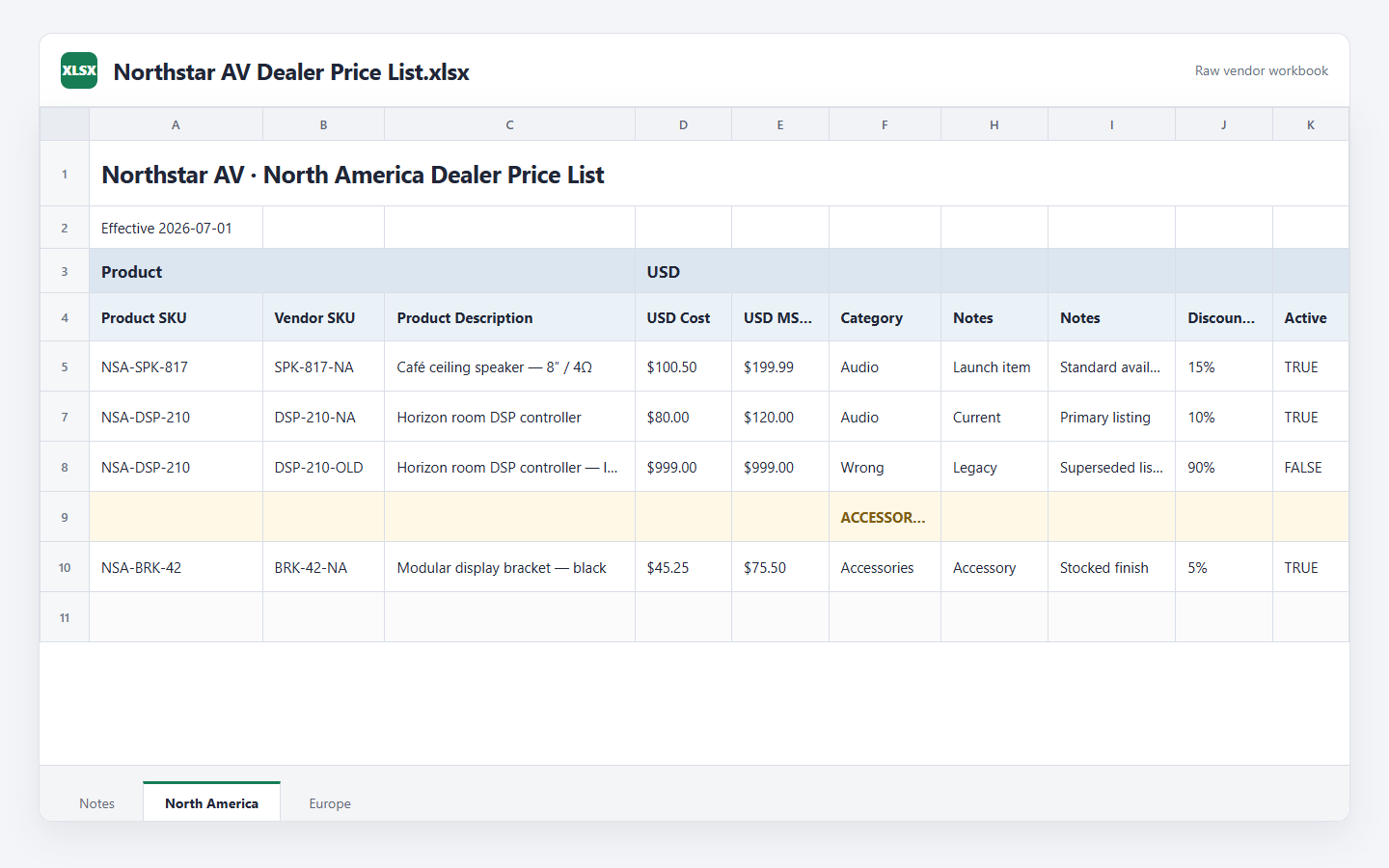Click the '15%' discount cell
Screen dimensions: 1389x868
(1223, 366)
